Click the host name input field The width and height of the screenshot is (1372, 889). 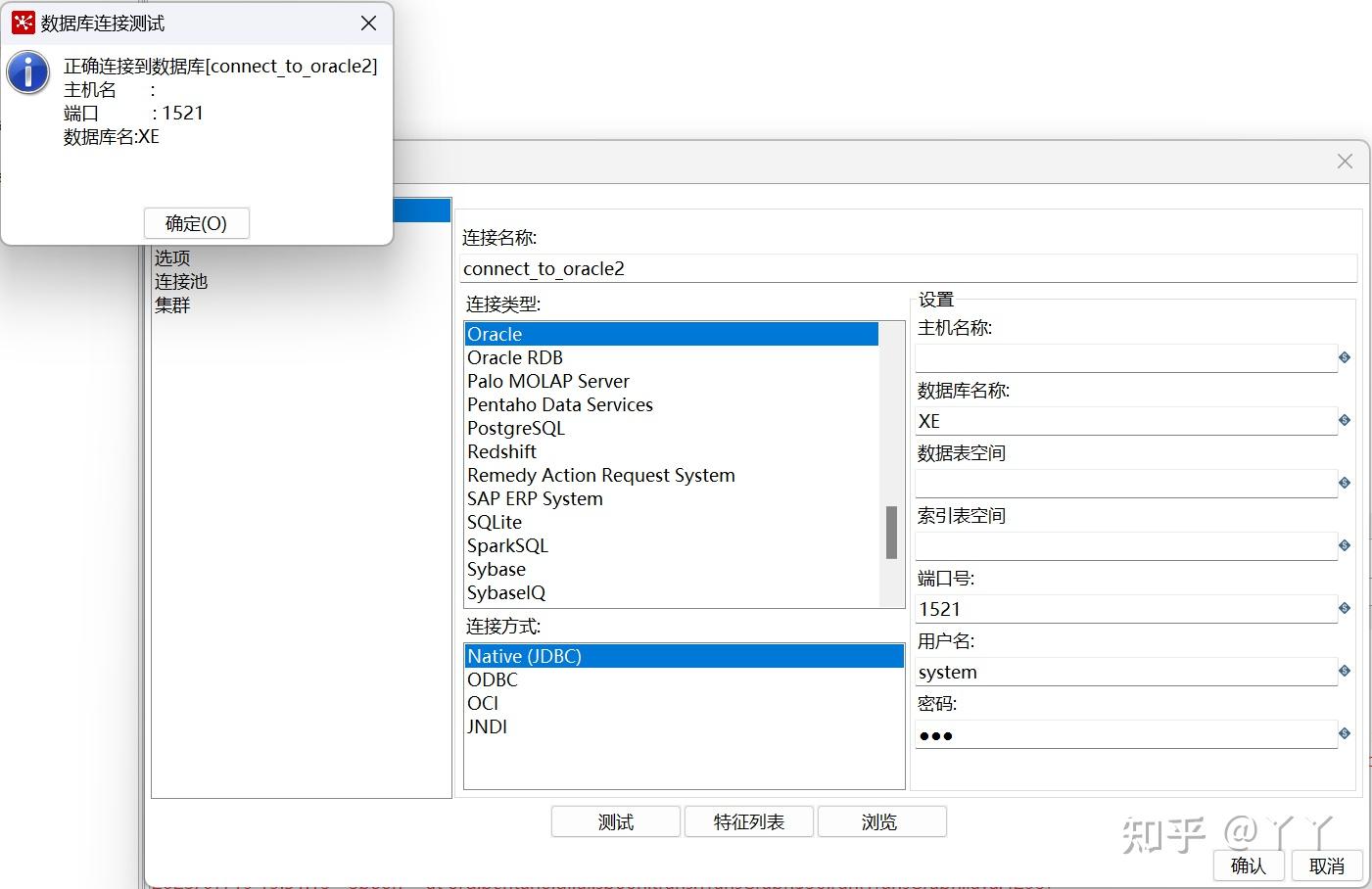tap(1126, 358)
